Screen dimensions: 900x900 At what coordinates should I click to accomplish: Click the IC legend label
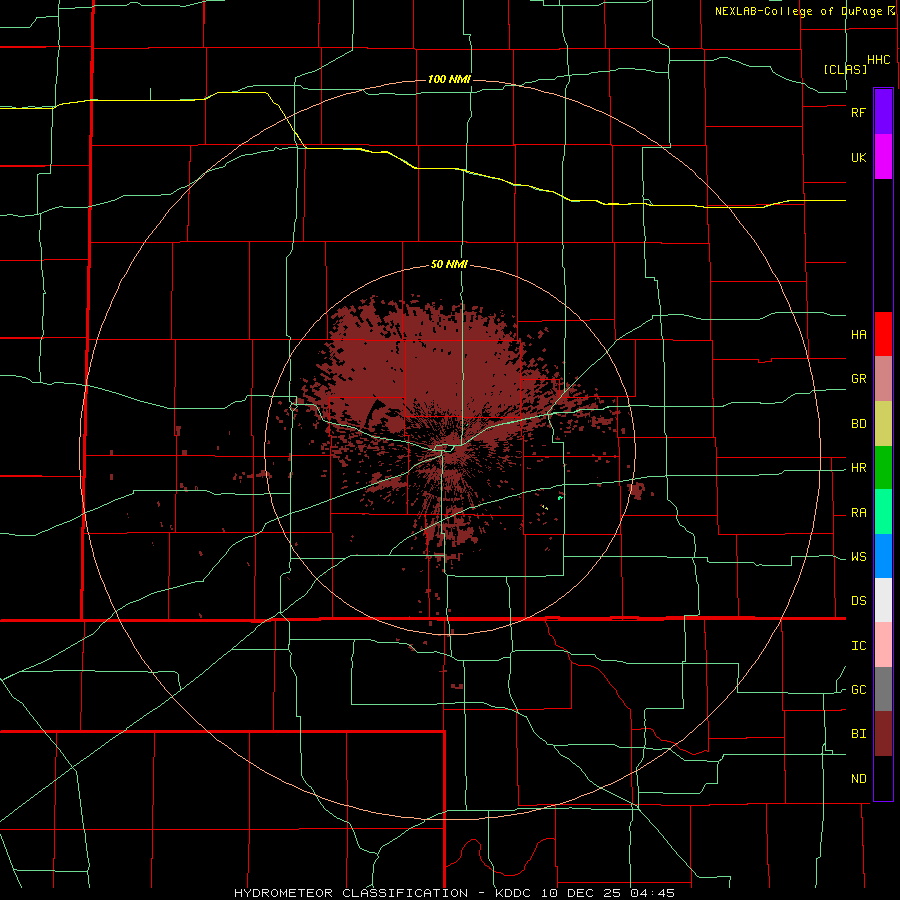point(858,646)
